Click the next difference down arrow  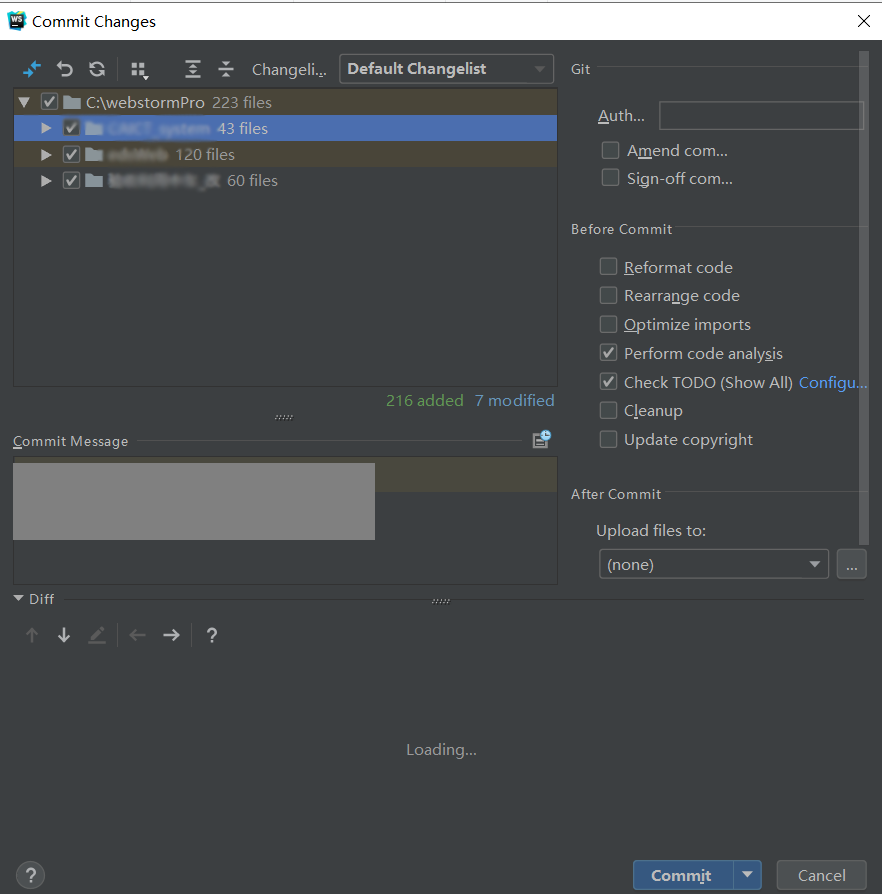(64, 635)
